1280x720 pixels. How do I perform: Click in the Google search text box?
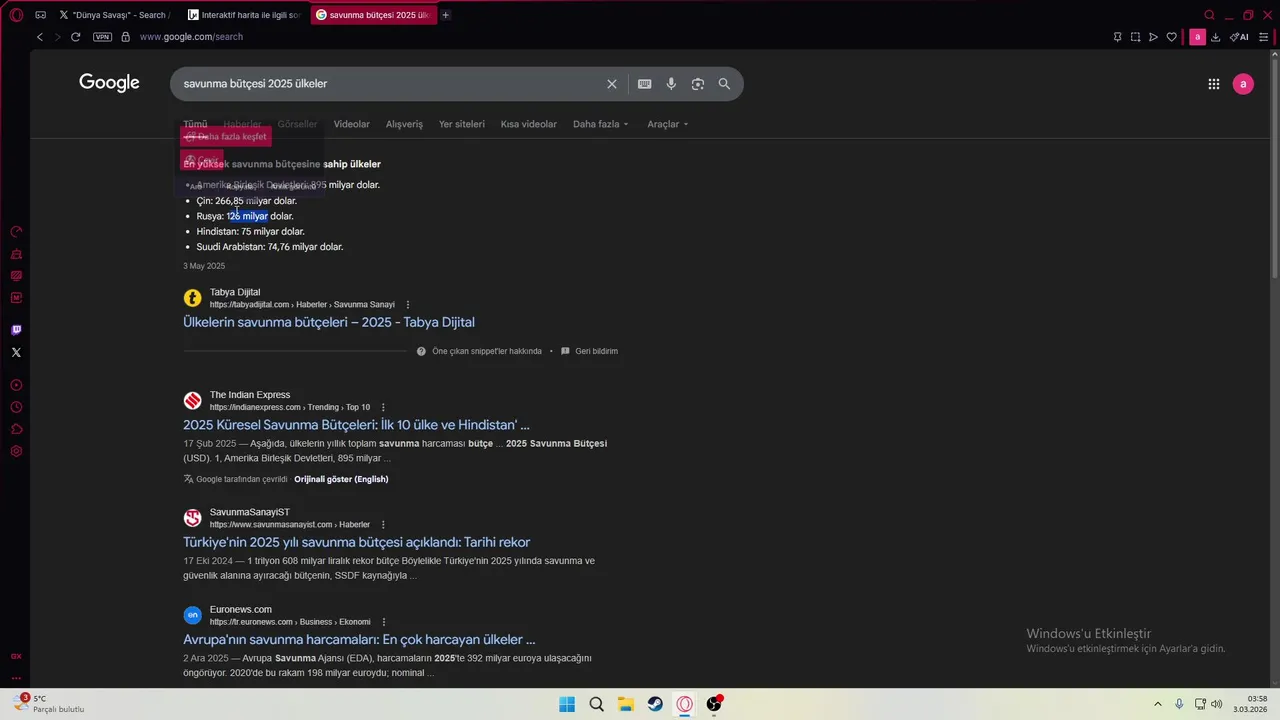coord(390,84)
